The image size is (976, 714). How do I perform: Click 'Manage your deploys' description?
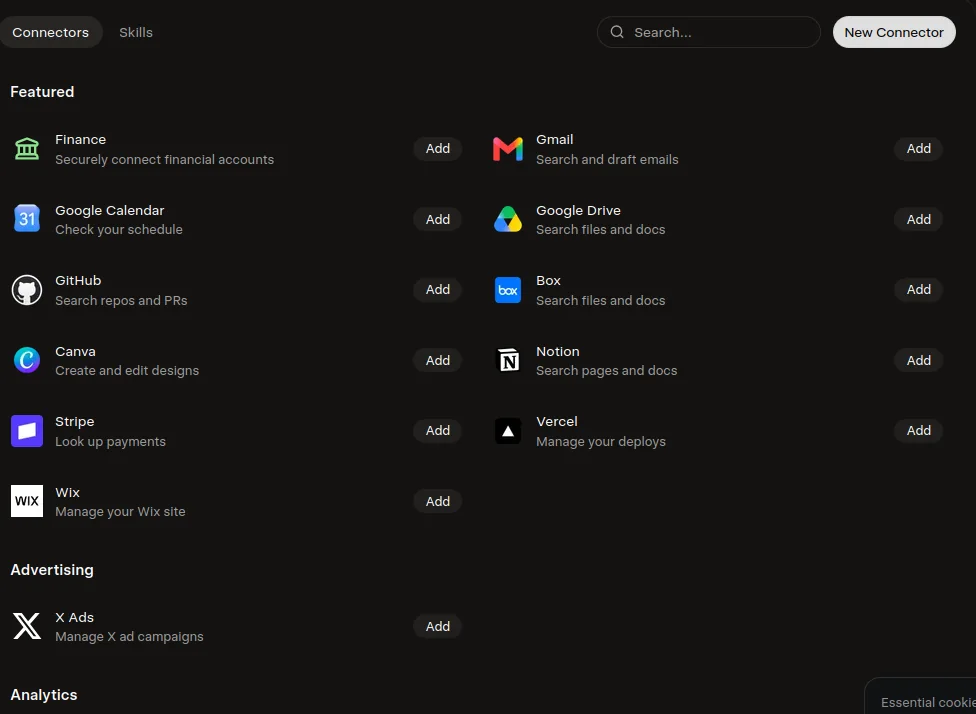(601, 441)
